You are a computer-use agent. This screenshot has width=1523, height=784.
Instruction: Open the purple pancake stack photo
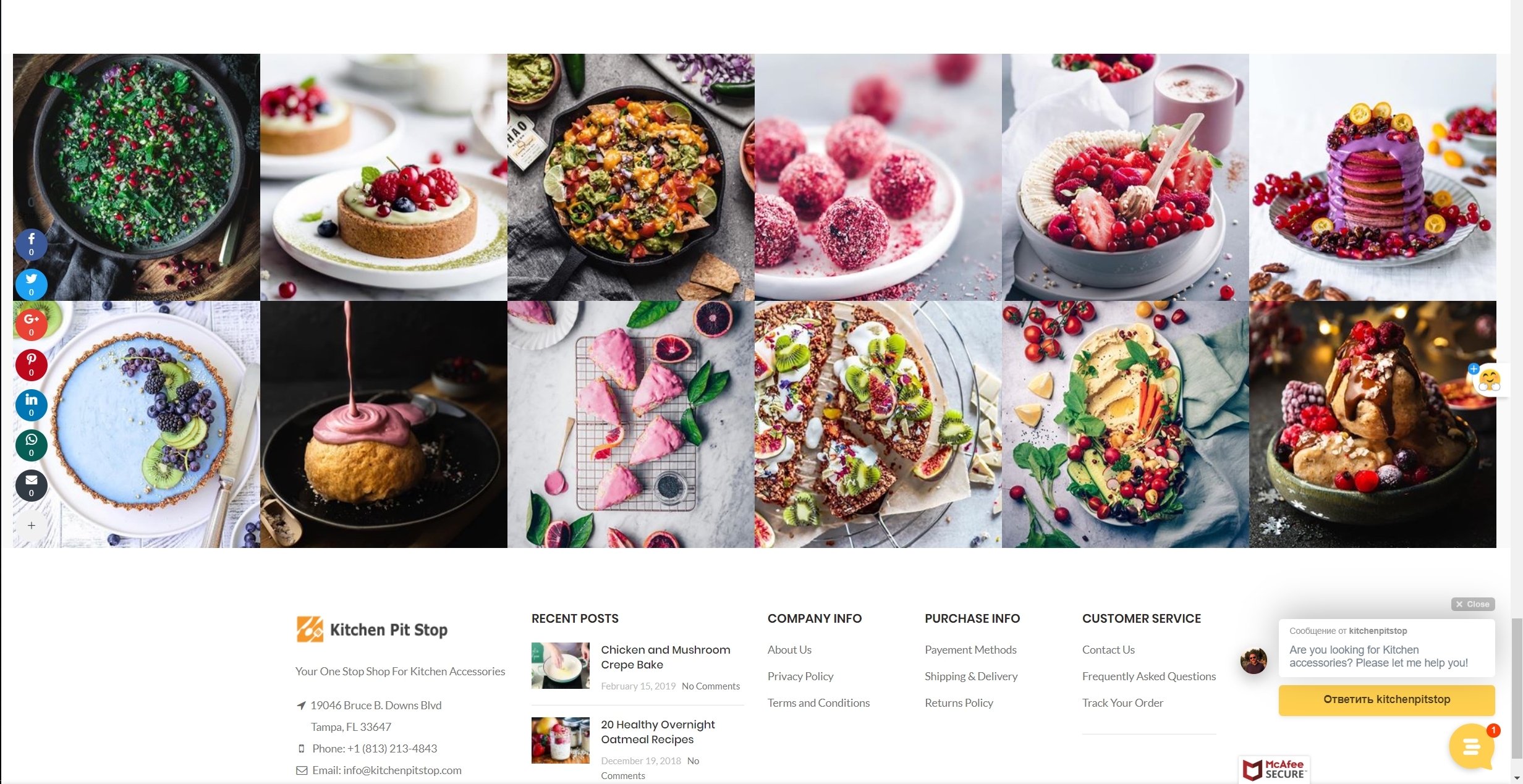coord(1372,177)
